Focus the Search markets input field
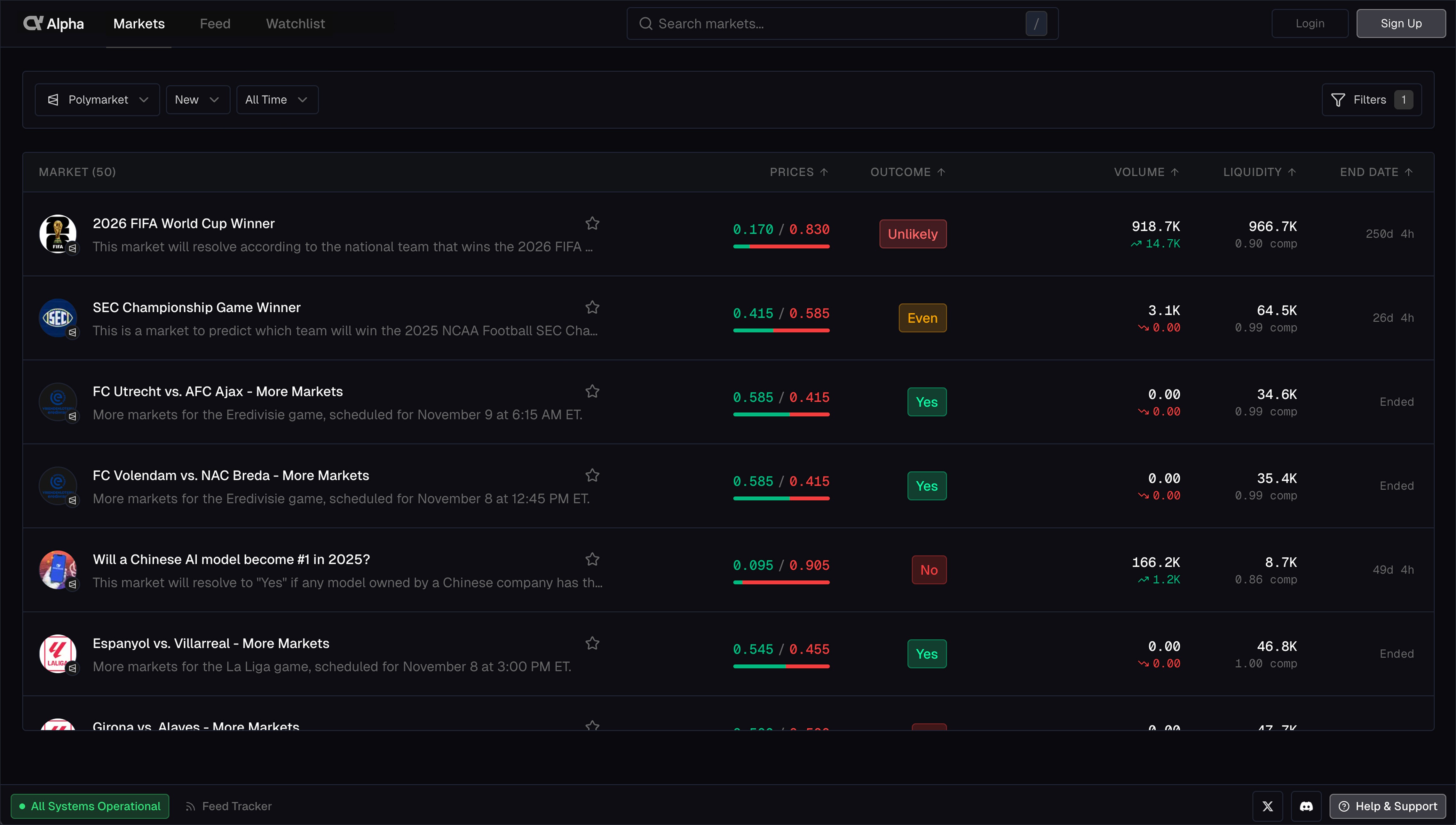 842,23
